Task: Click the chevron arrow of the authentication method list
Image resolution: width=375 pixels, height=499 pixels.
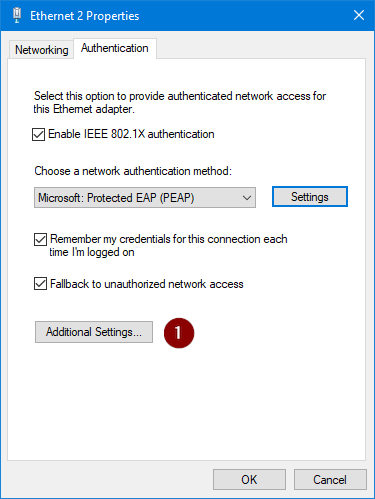Action: [x=247, y=198]
